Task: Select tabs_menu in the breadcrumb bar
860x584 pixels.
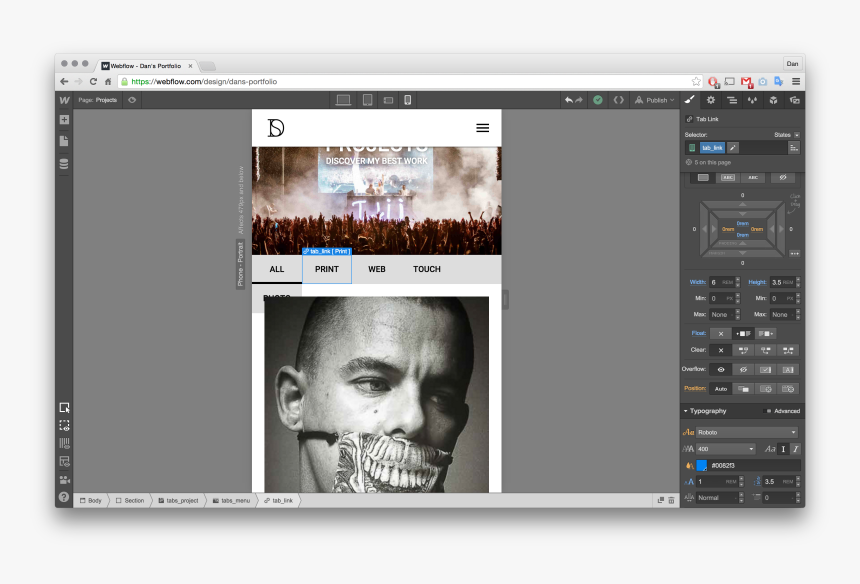Action: tap(231, 500)
